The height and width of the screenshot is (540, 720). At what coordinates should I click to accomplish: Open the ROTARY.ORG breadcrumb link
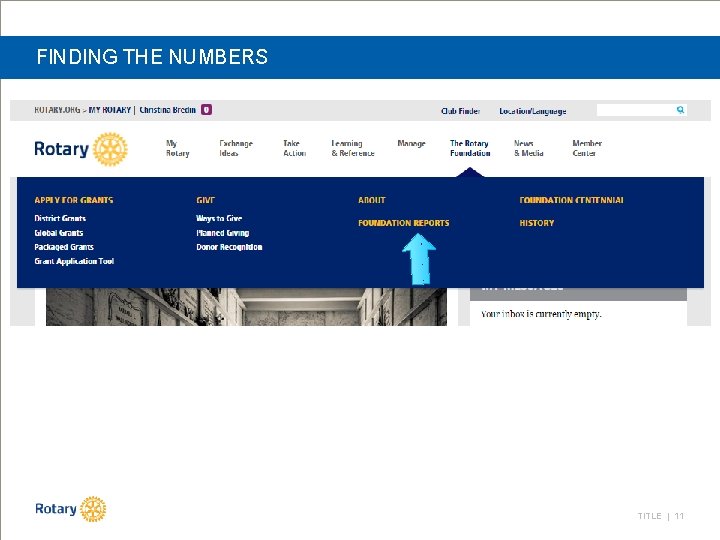coord(57,110)
